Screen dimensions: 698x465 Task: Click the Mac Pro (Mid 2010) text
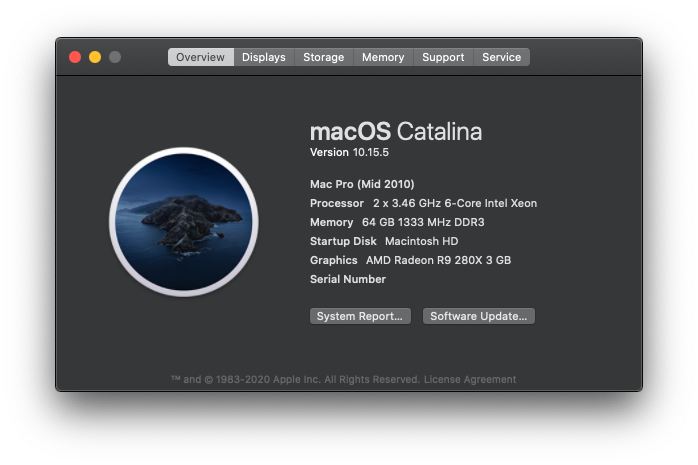[x=362, y=184]
